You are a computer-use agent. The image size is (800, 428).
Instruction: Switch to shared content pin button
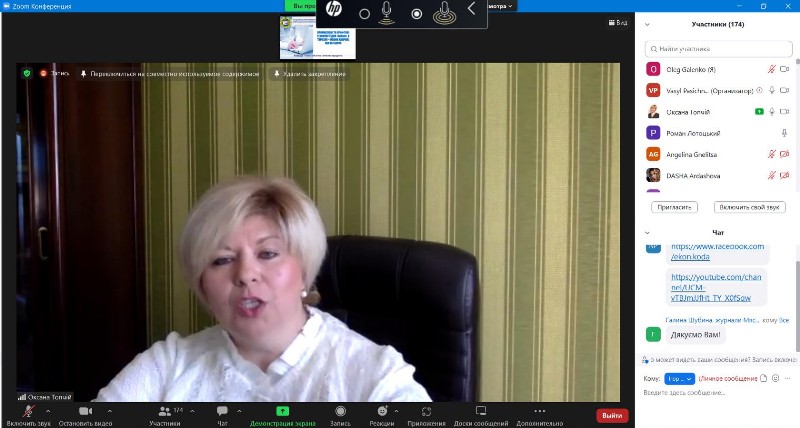tap(170, 74)
